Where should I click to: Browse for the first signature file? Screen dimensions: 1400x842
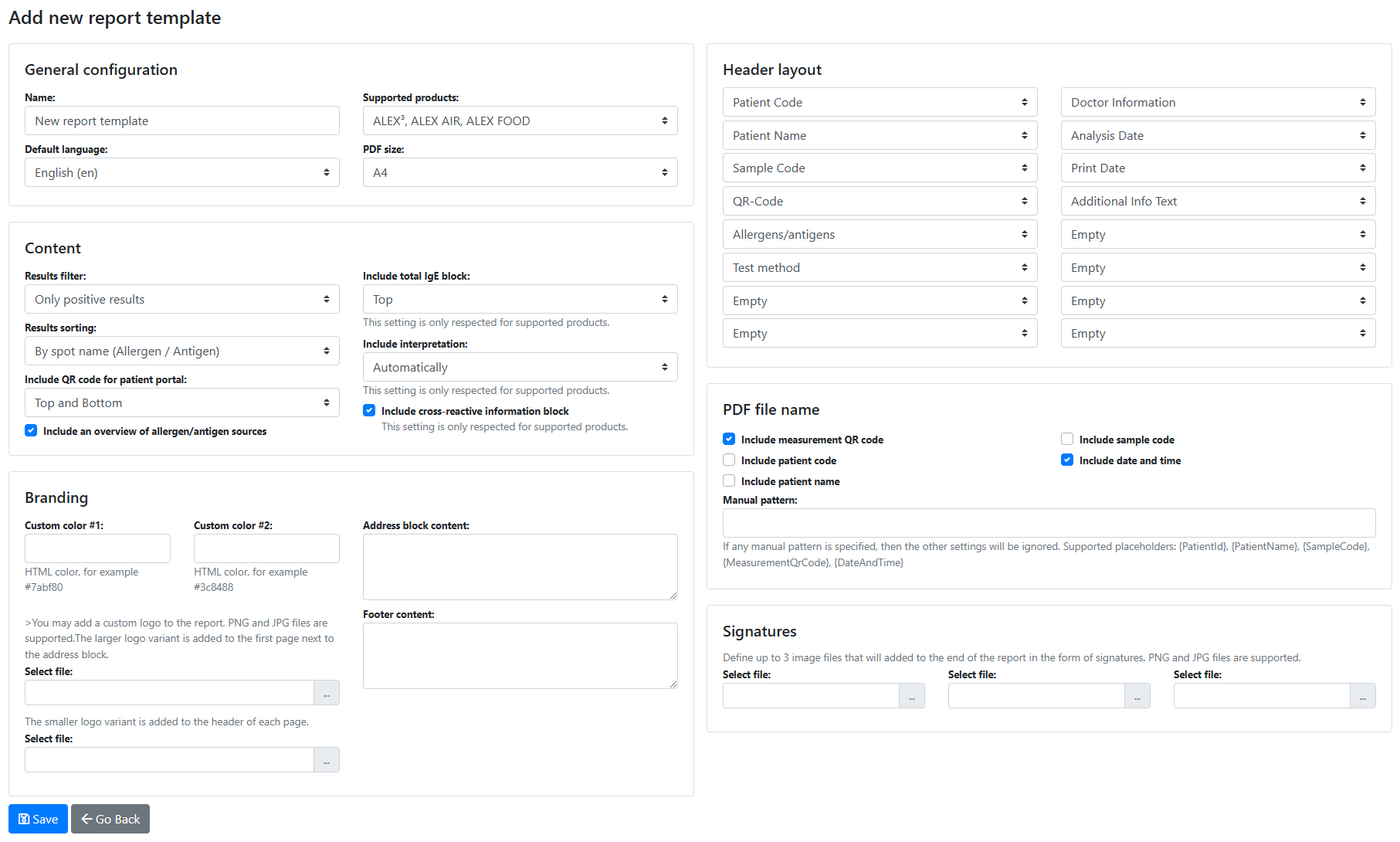[912, 696]
